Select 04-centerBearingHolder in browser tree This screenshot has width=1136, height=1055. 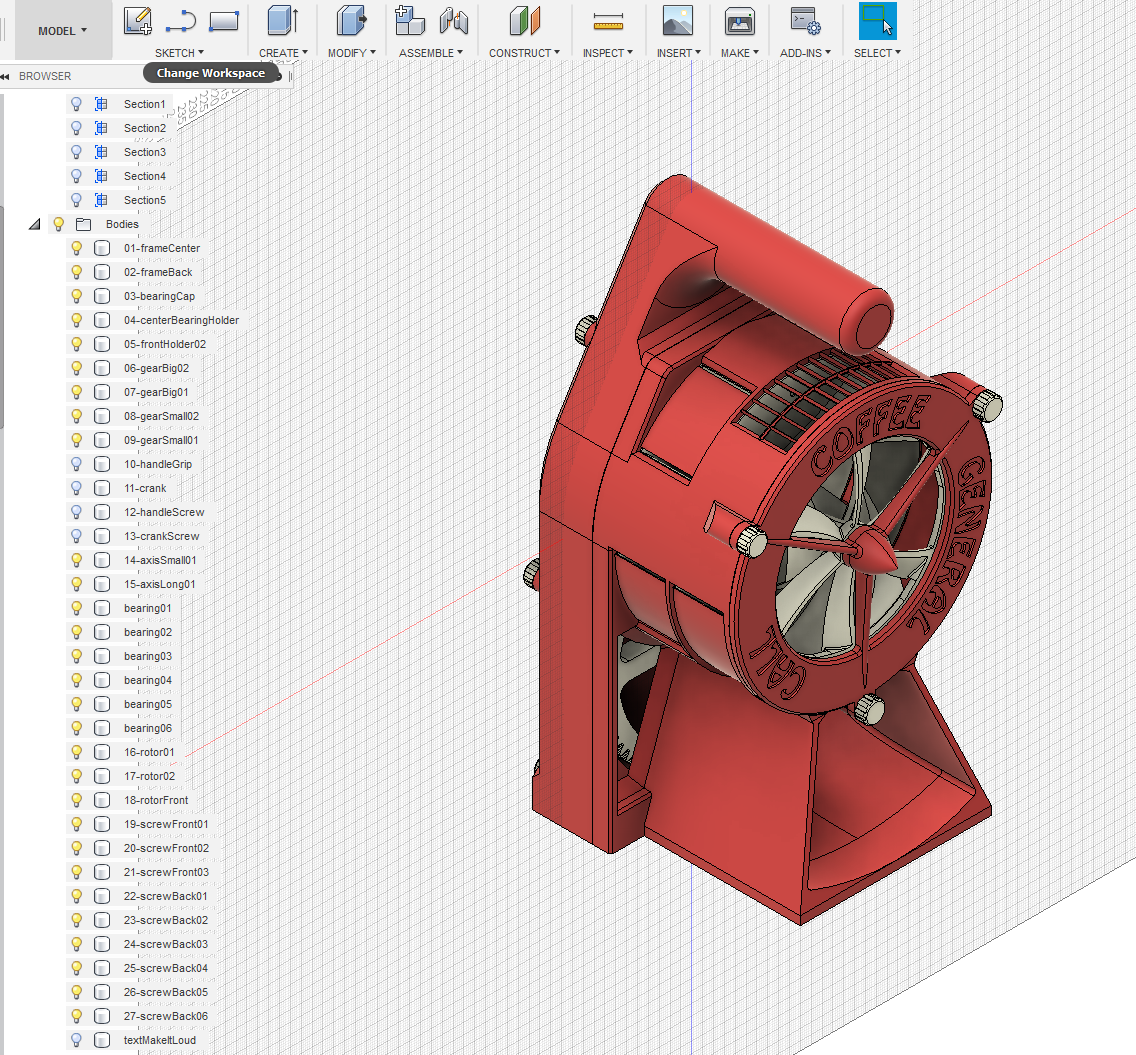coord(181,320)
